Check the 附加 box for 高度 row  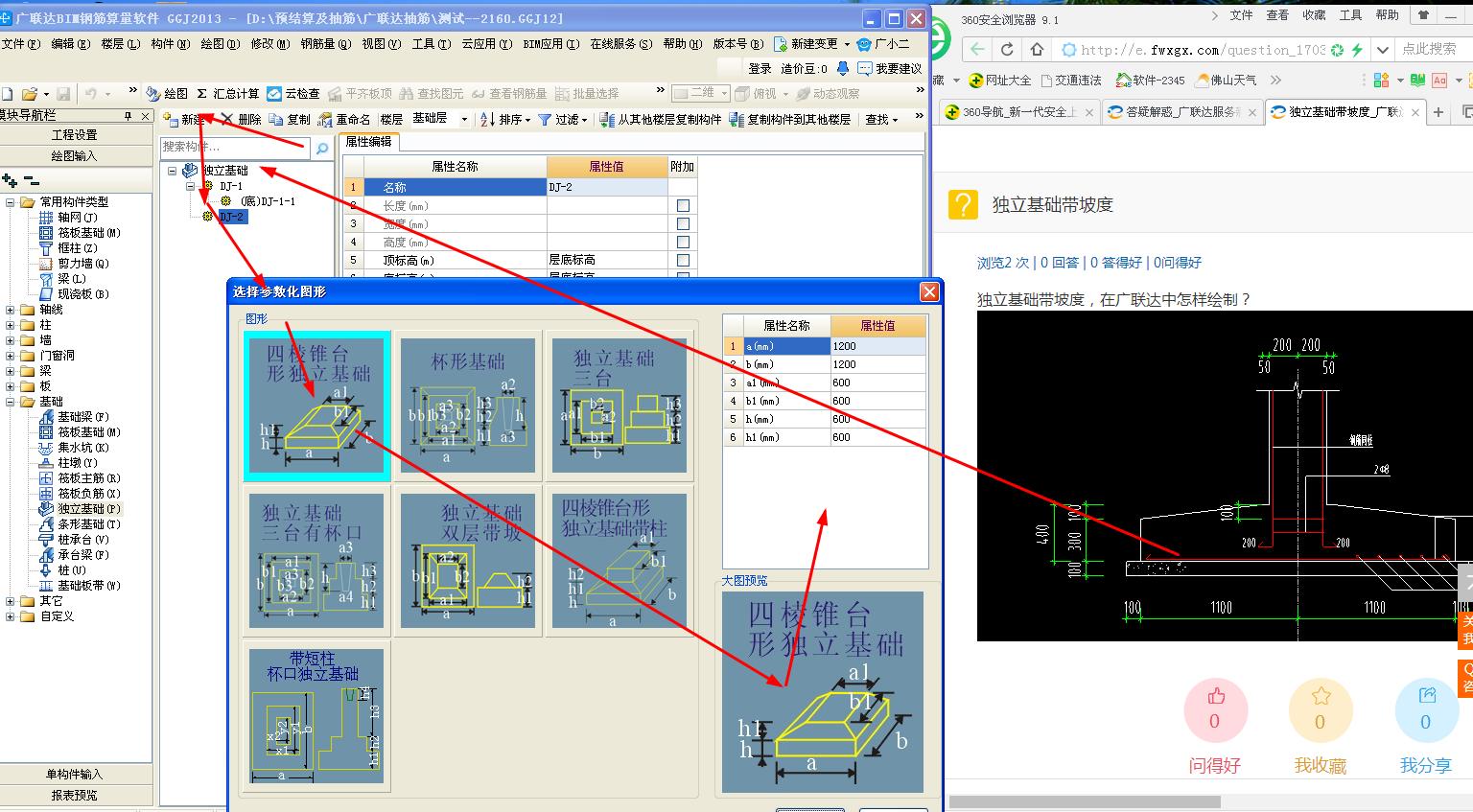683,242
